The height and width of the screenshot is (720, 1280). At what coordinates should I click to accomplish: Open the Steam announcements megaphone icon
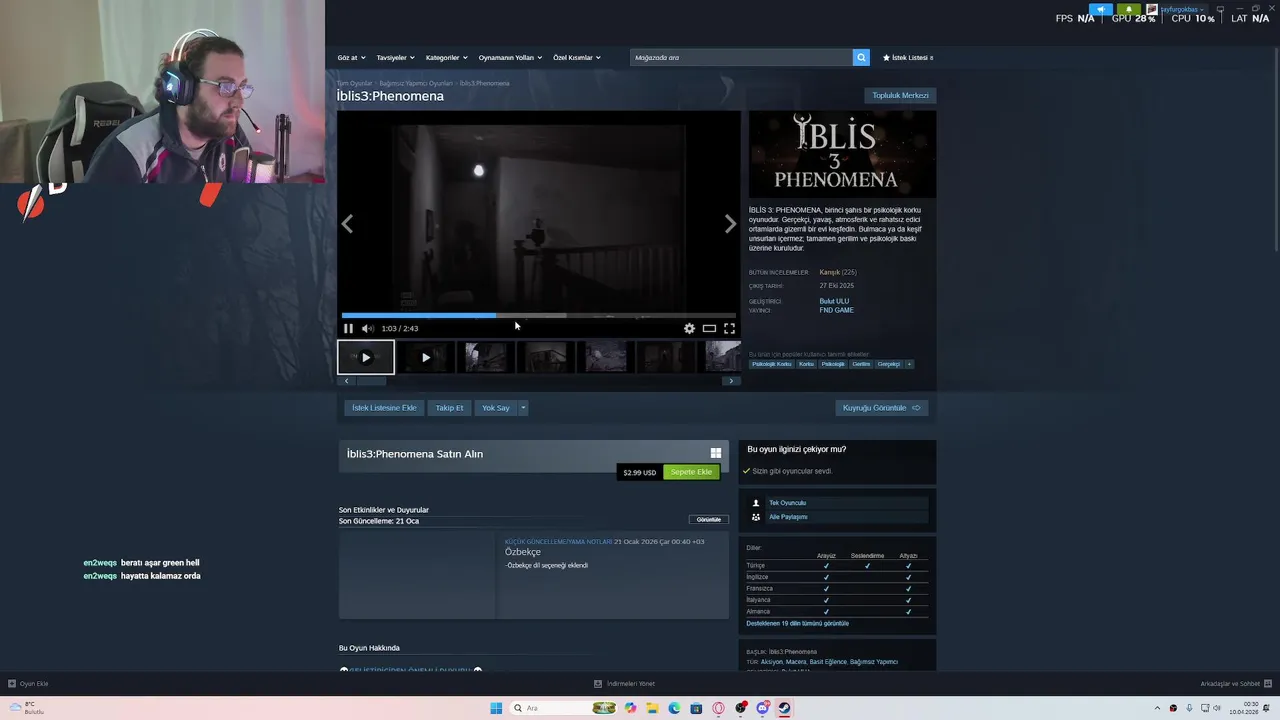click(x=1101, y=9)
